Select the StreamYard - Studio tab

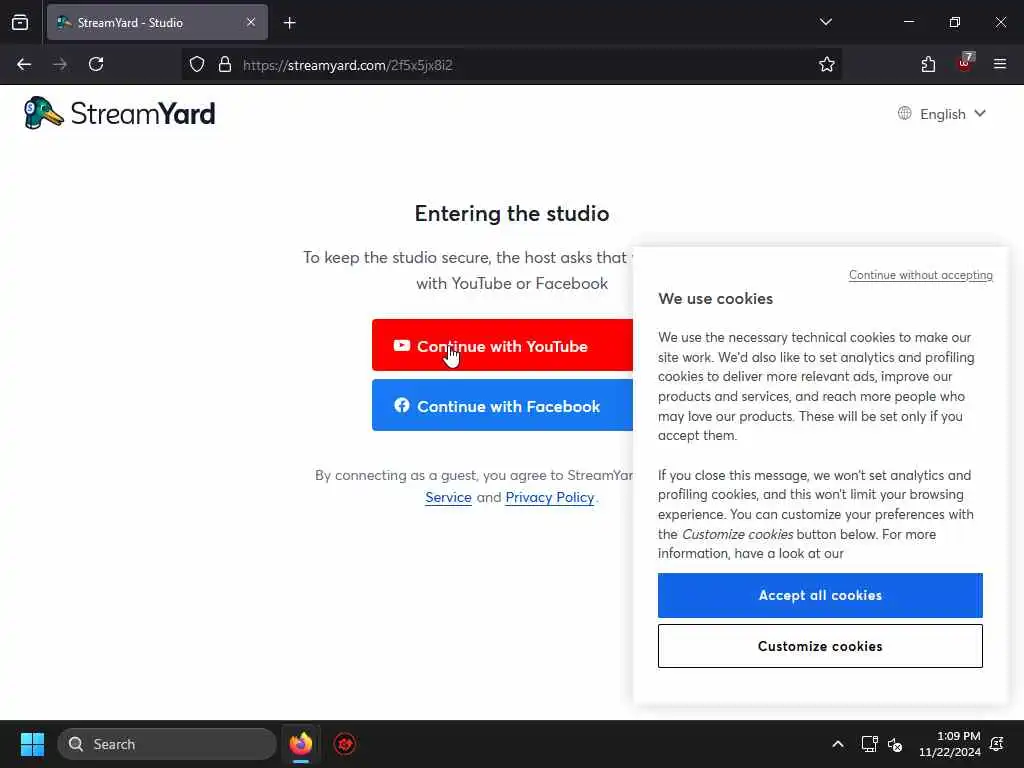pyautogui.click(x=157, y=22)
